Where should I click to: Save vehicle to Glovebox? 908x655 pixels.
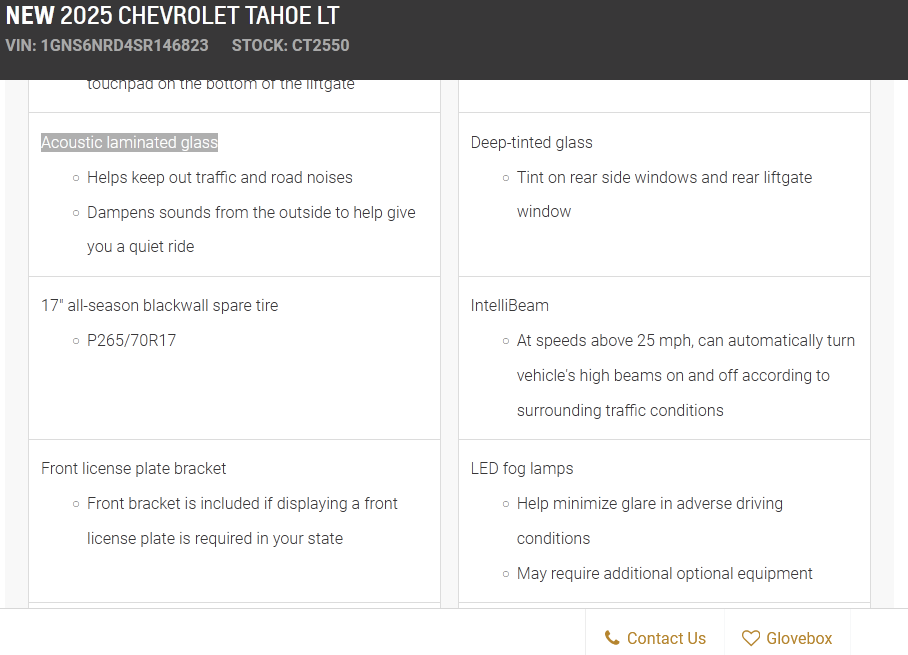coord(787,638)
